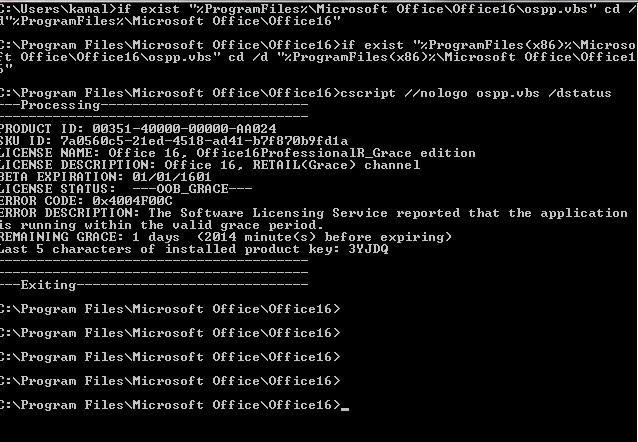
Task: Click the PRODUCT ID value 00351-40000-00000-AA024
Action: (184, 129)
